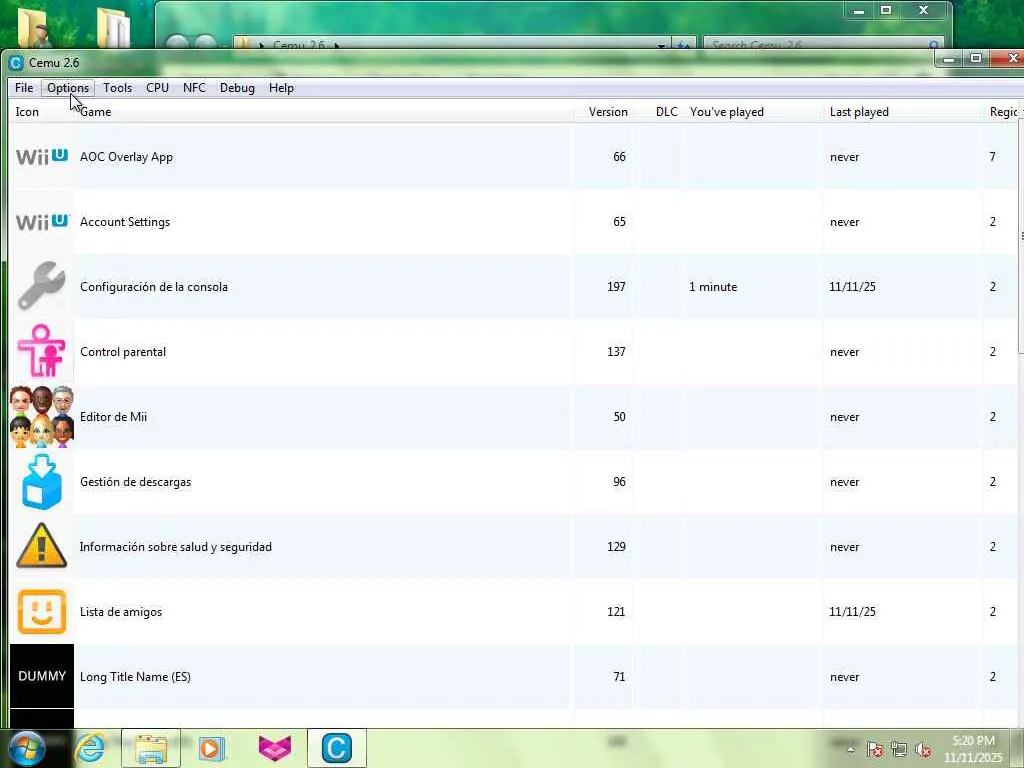
Task: Sort by the You've played column header
Action: [753, 112]
